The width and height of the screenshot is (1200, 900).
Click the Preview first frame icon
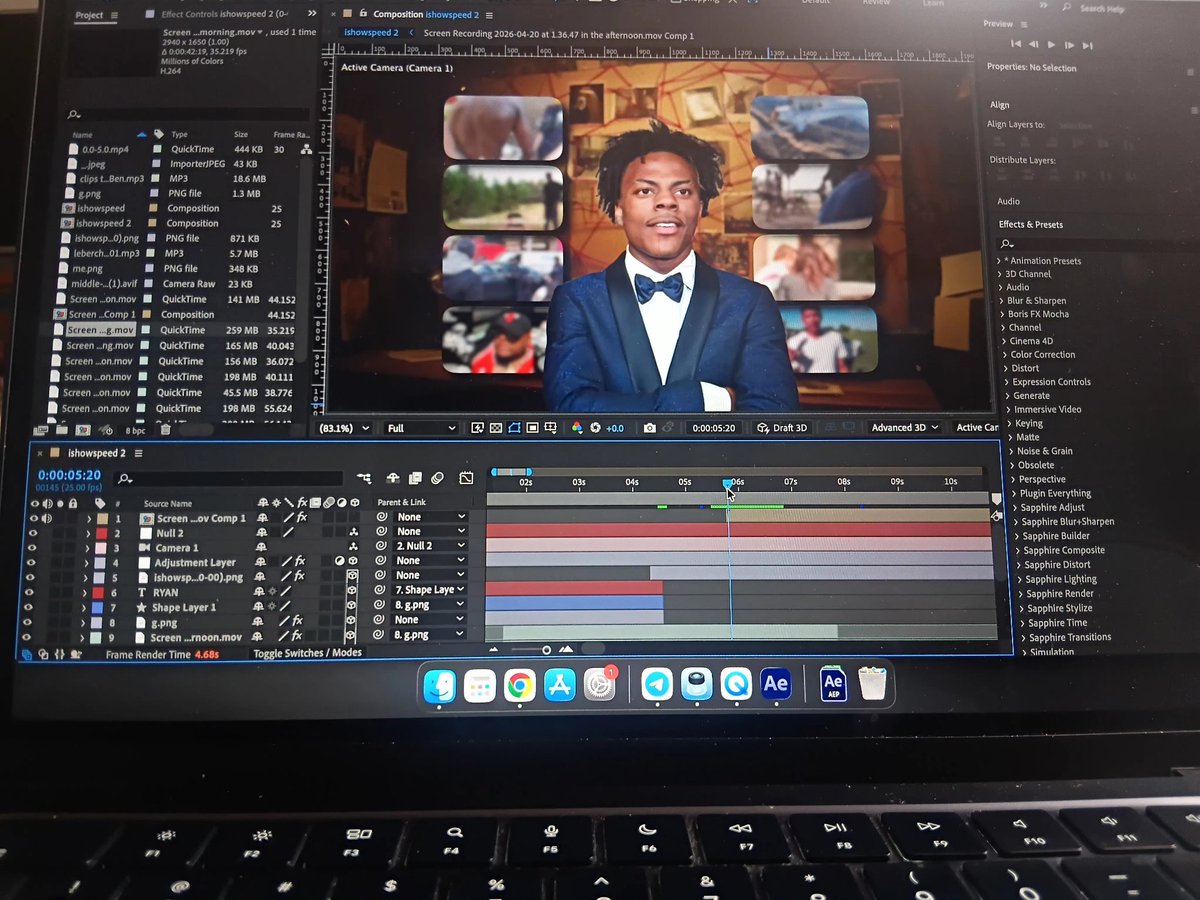pos(1016,44)
